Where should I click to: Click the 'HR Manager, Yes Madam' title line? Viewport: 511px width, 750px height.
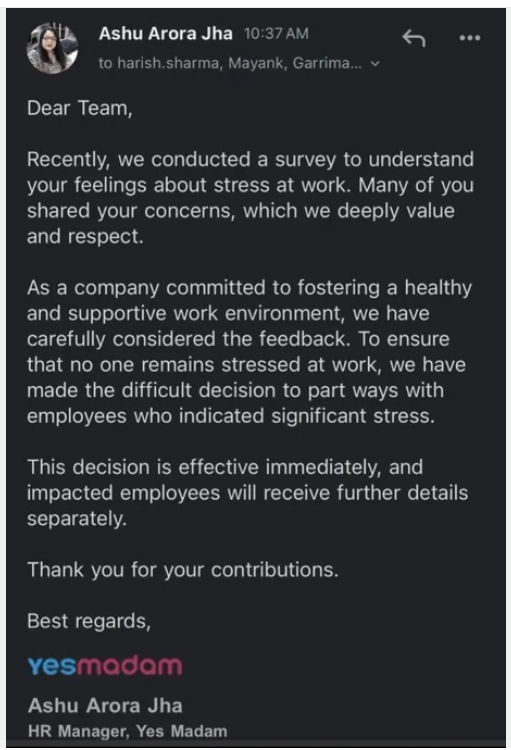point(127,731)
